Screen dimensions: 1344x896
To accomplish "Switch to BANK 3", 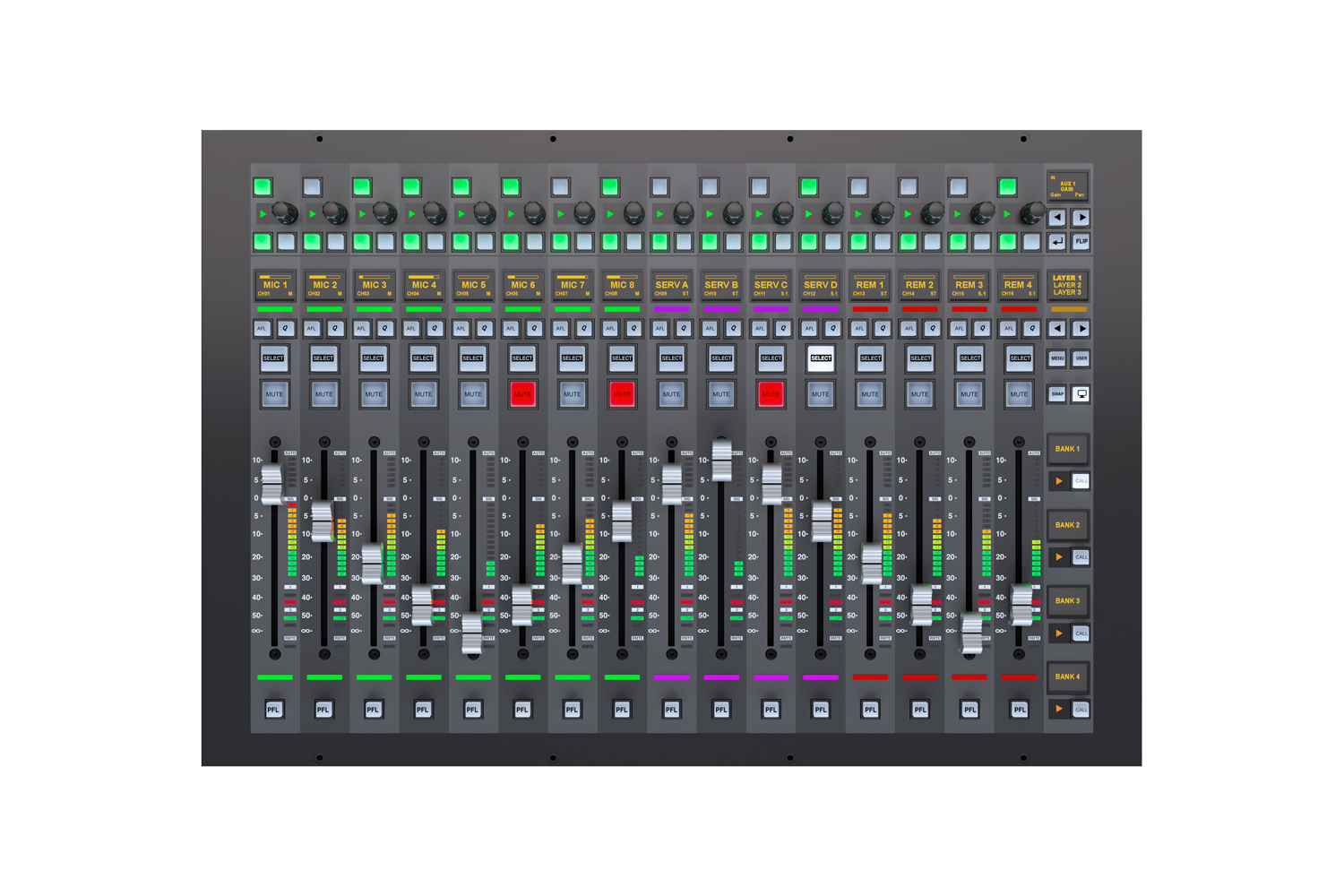I will (x=1068, y=600).
